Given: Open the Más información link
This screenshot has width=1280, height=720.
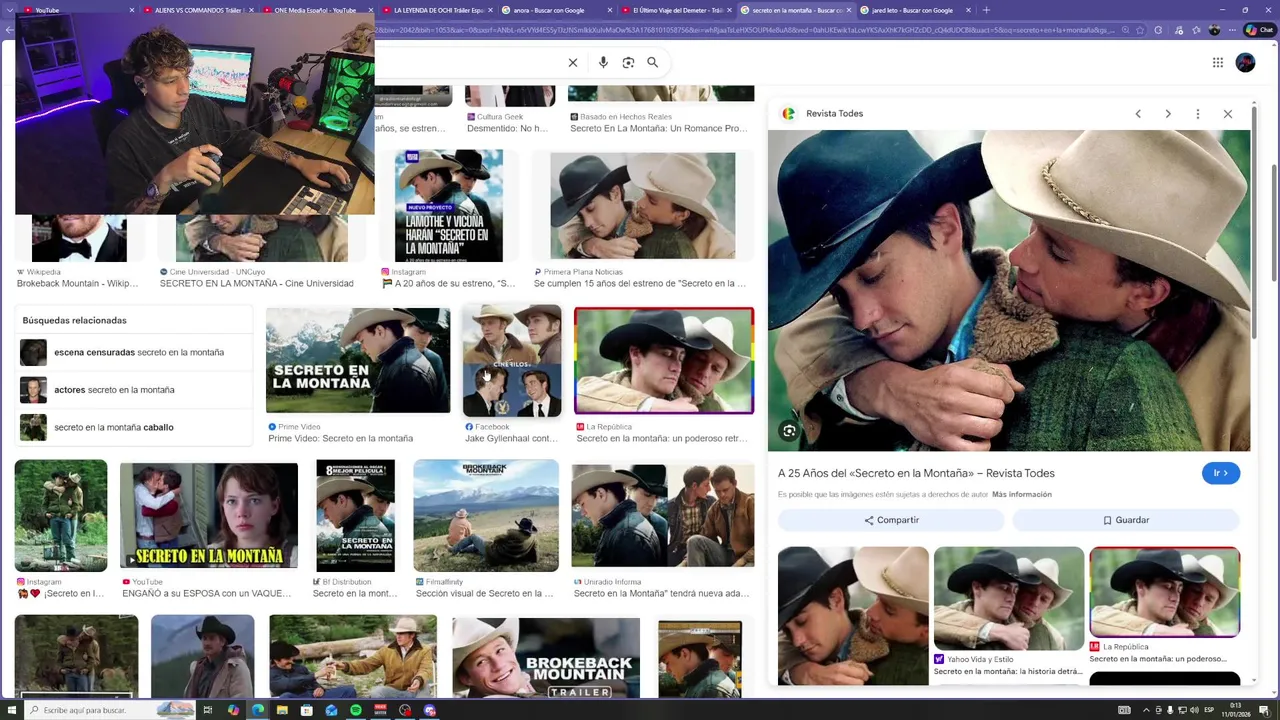Looking at the screenshot, I should click(1021, 494).
